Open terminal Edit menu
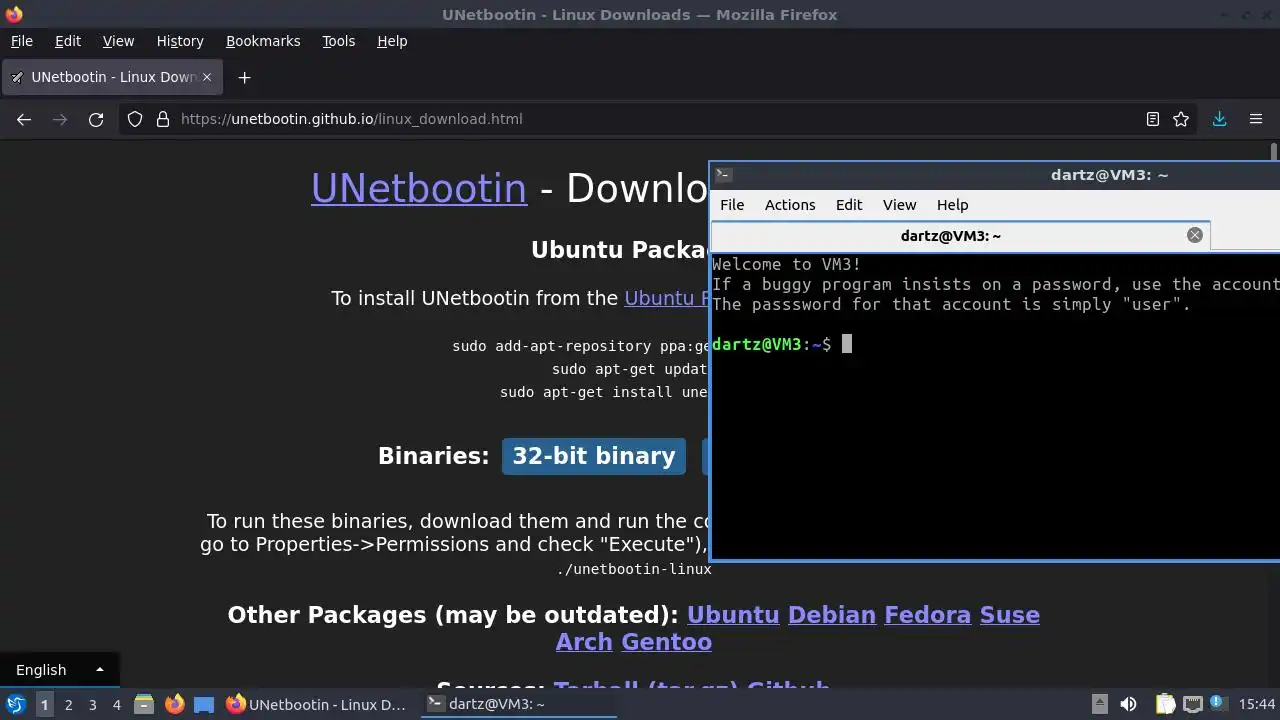Viewport: 1280px width, 720px height. (849, 204)
